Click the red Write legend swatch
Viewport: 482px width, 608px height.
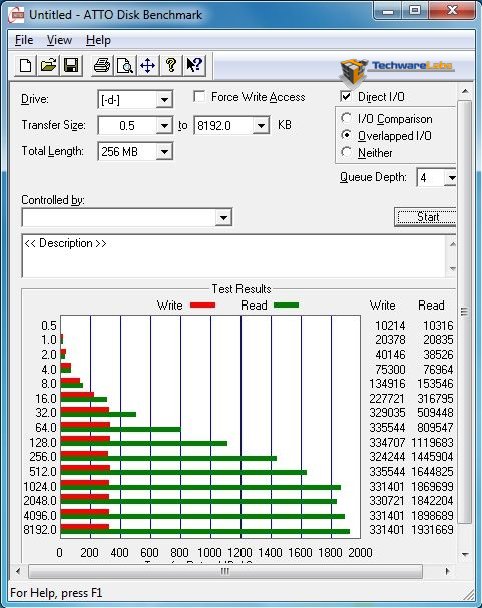(202, 305)
